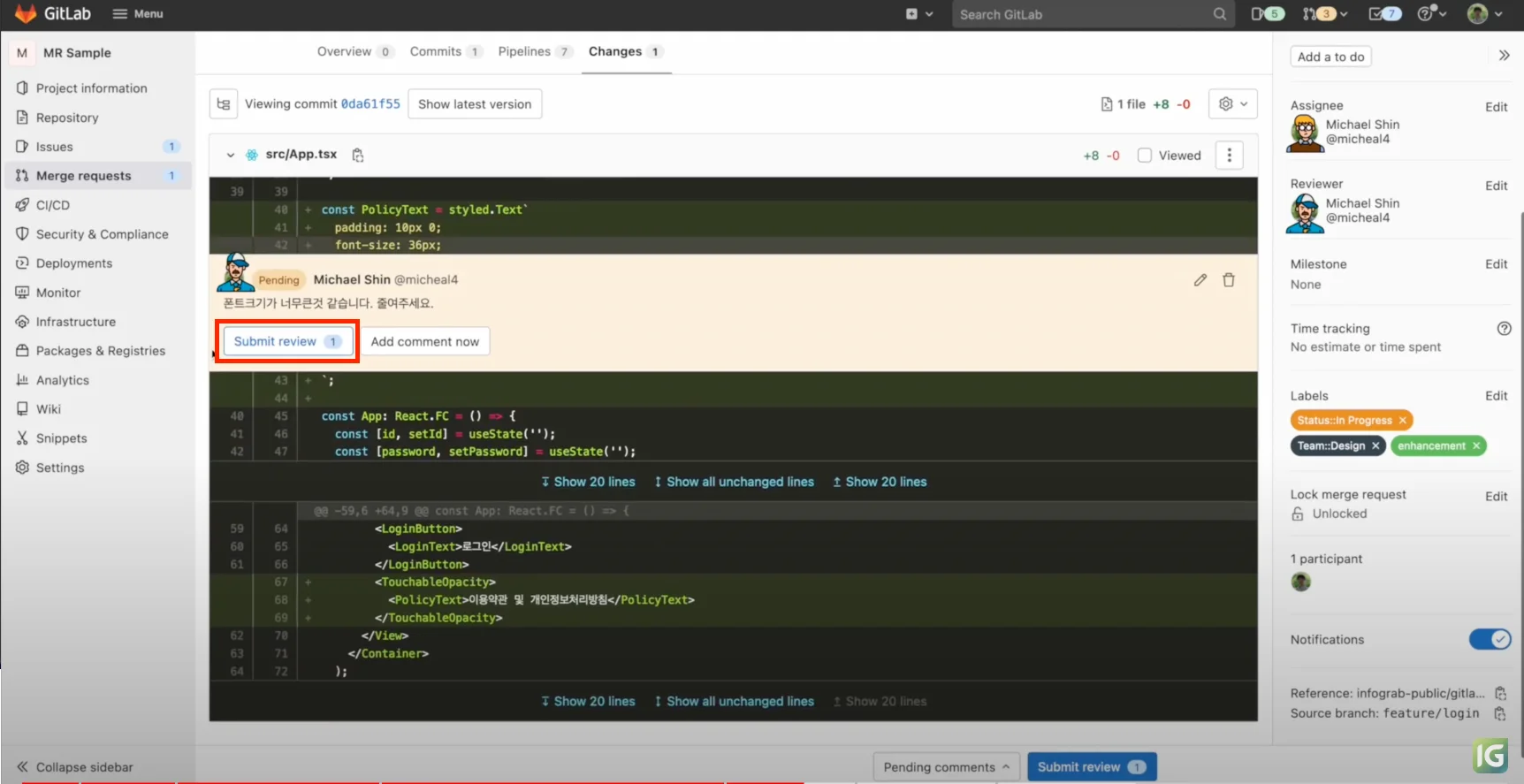Edit the pending comment with pencil icon
1524x784 pixels.
point(1200,280)
